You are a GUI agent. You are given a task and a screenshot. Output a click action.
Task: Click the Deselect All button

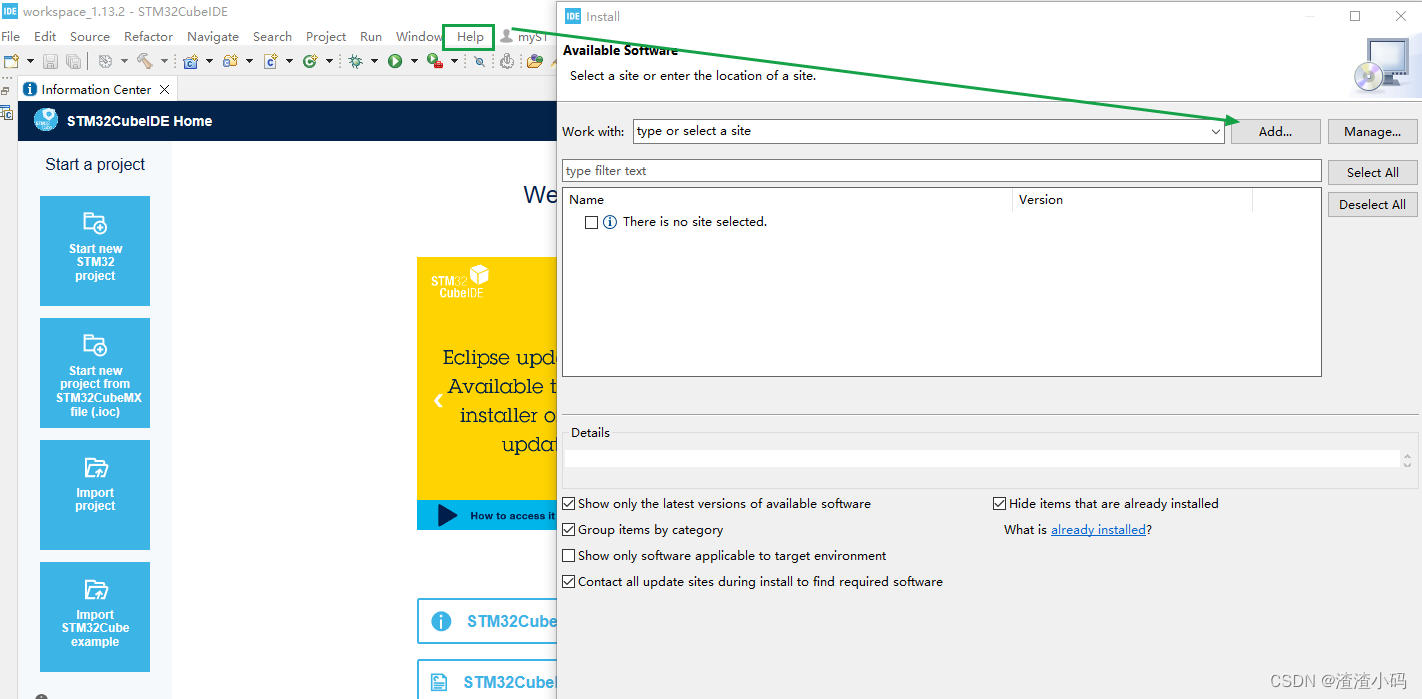(1372, 204)
